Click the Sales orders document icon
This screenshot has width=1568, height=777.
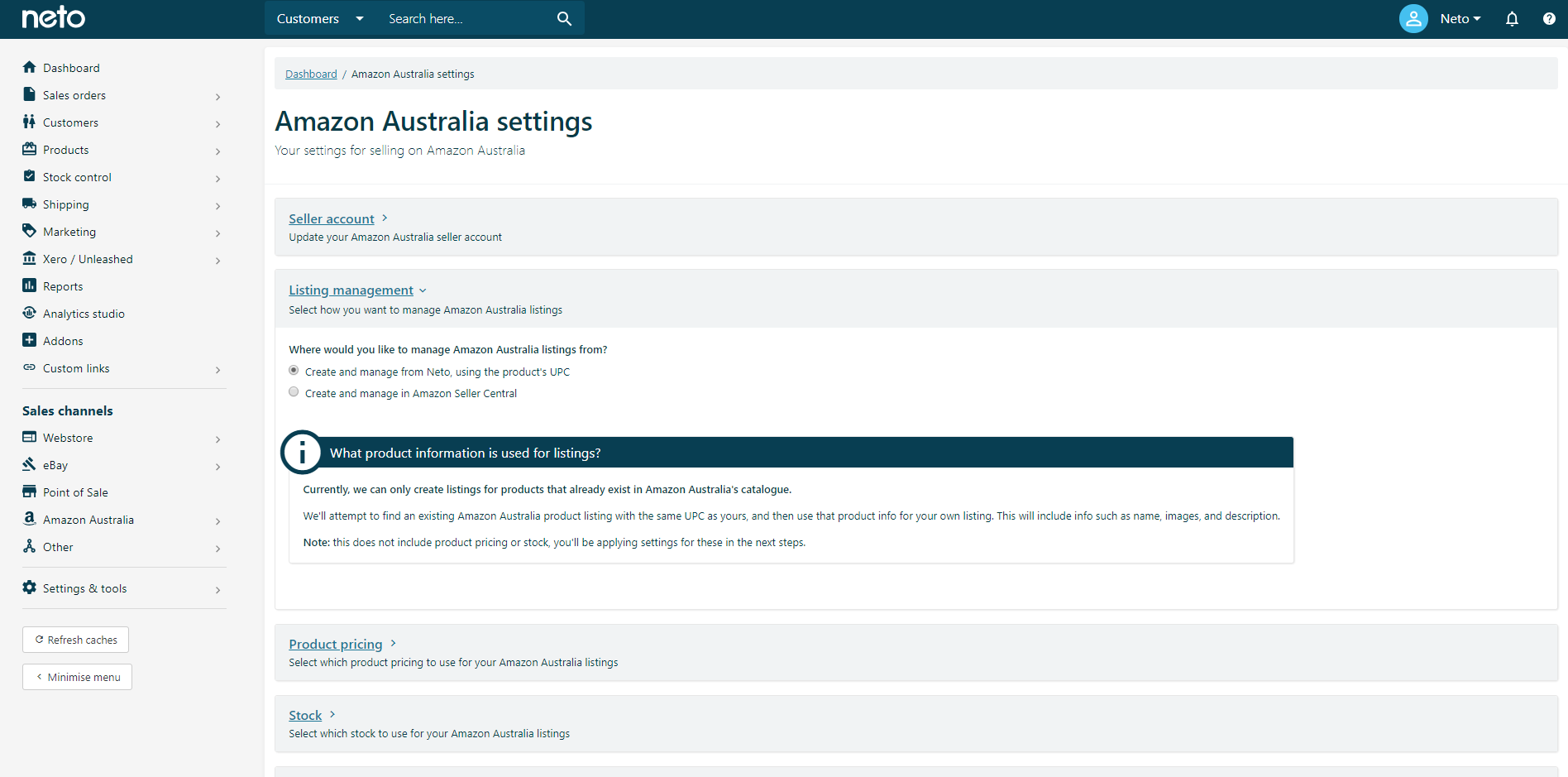30,94
